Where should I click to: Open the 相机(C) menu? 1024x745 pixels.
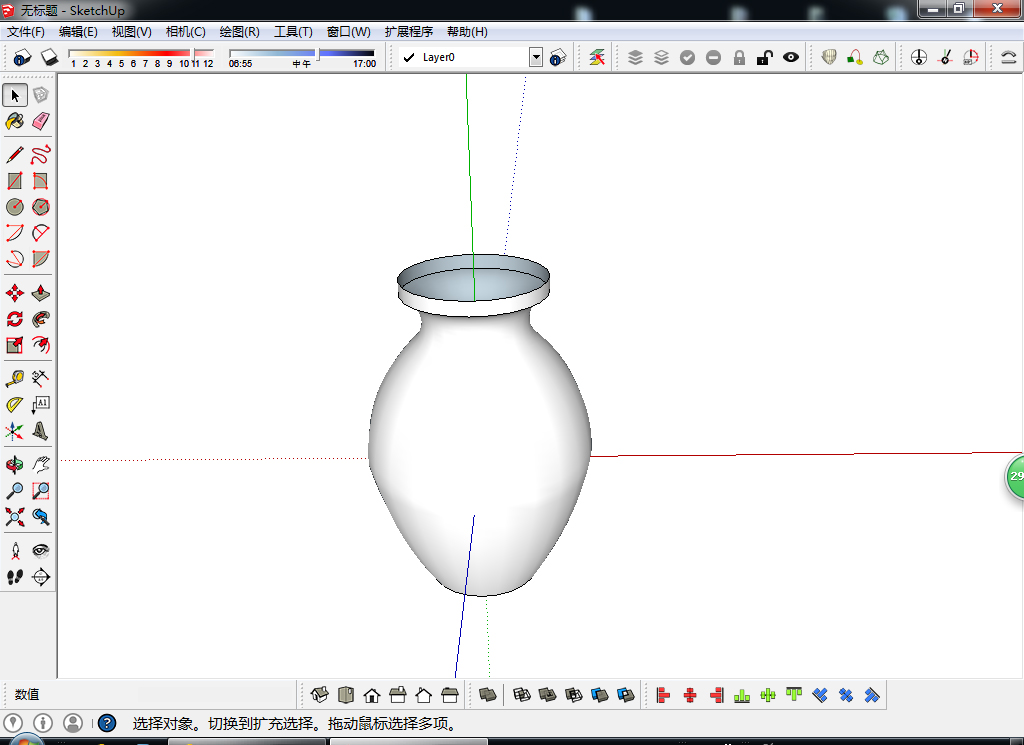coord(185,32)
